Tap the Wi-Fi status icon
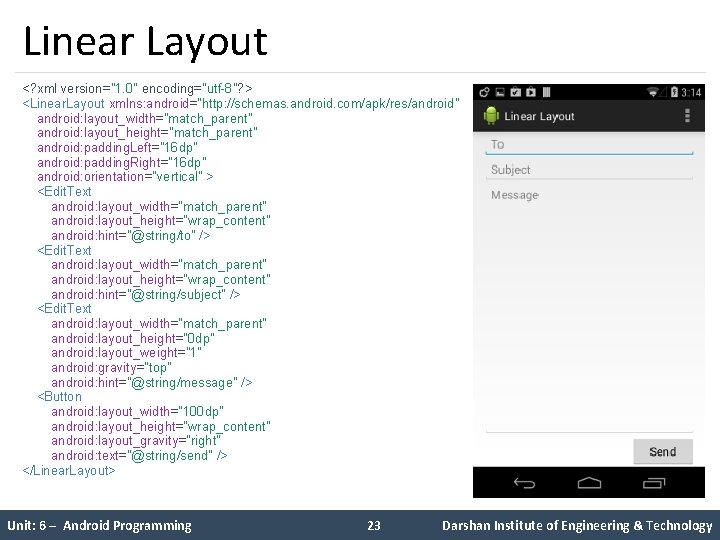Image resolution: width=720 pixels, height=540 pixels. point(652,92)
